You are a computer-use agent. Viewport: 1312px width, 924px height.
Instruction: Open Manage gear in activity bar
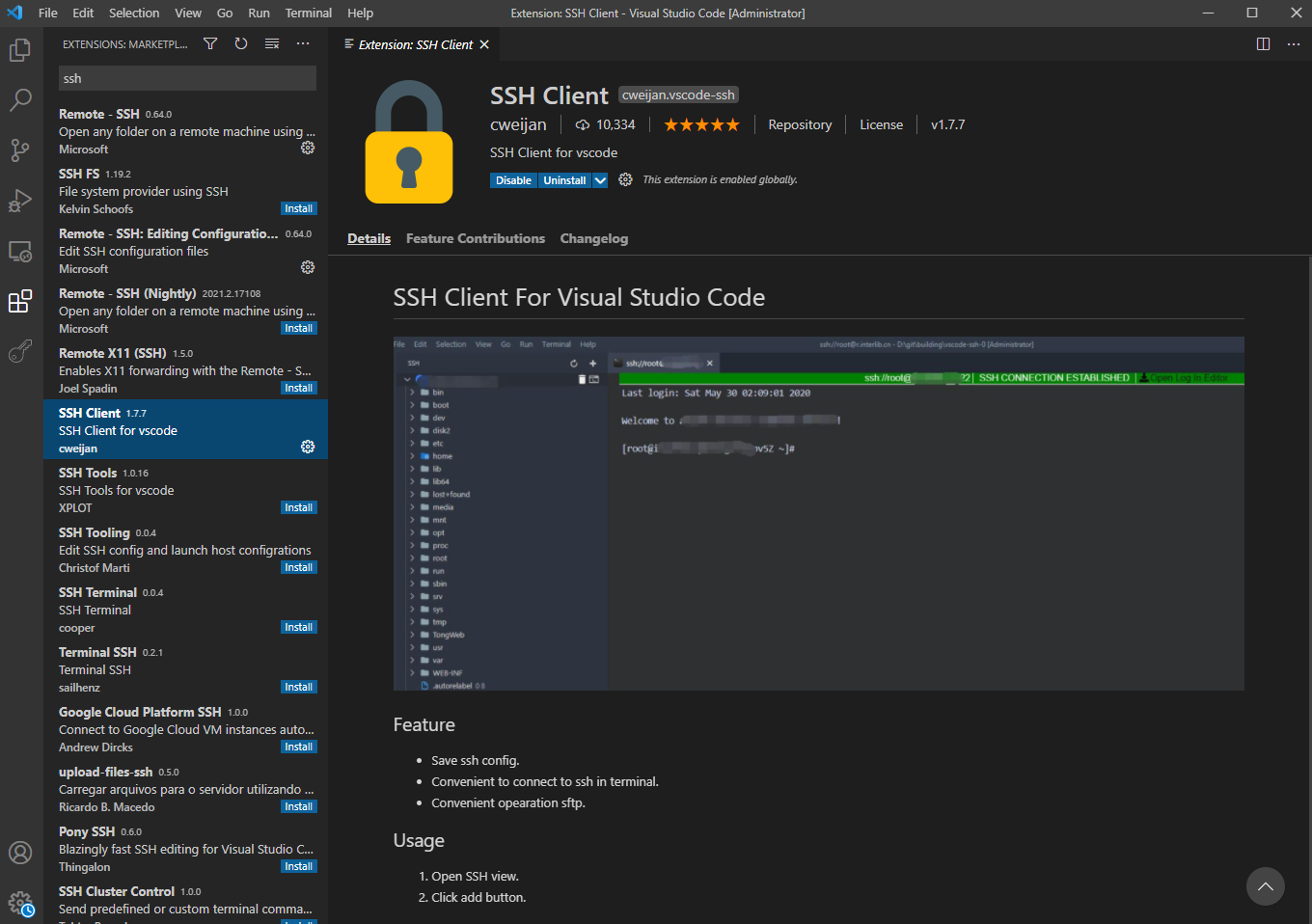(x=20, y=903)
